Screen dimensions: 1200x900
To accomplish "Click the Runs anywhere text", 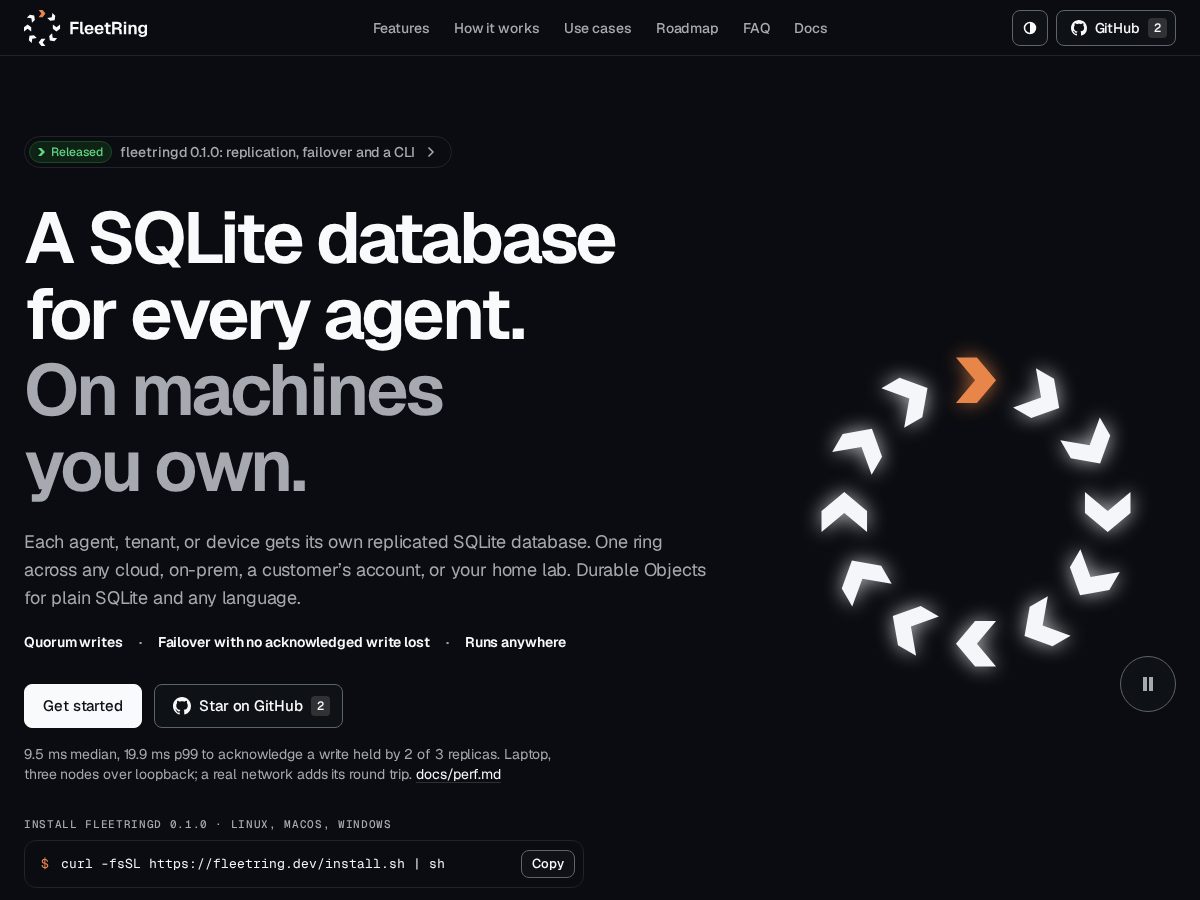I will [515, 642].
